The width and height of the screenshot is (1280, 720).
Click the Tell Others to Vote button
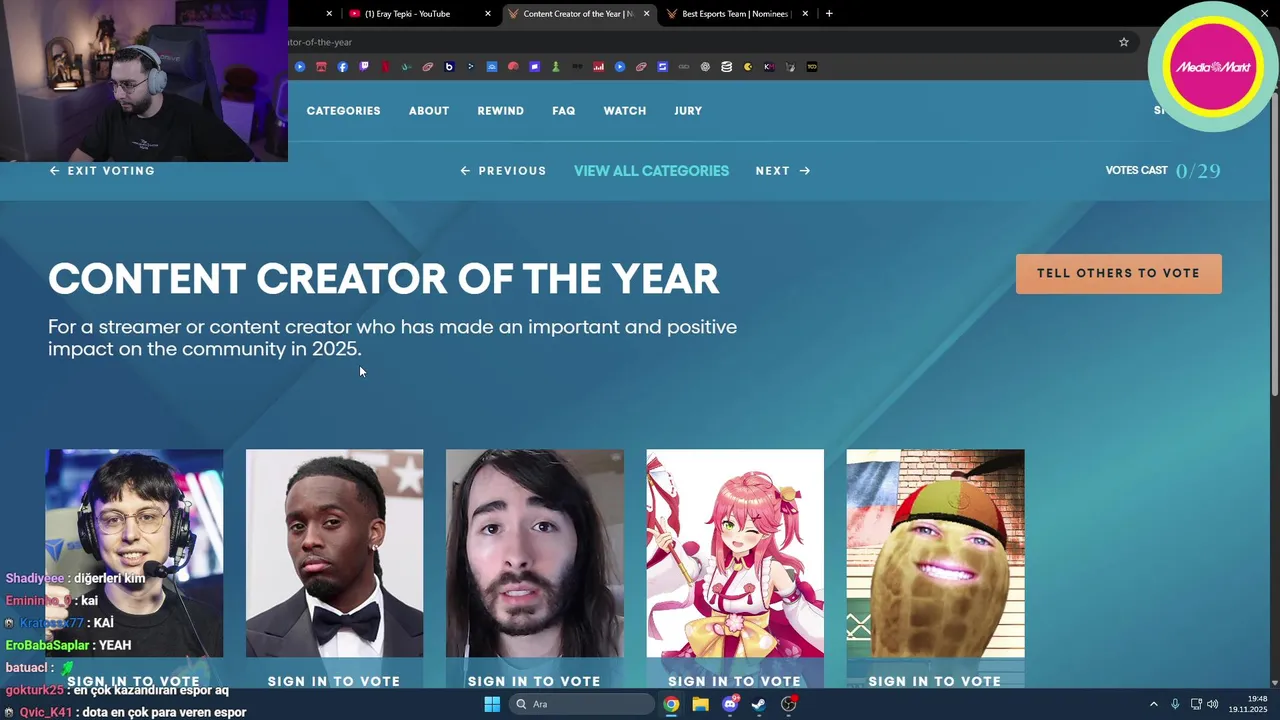(1118, 273)
